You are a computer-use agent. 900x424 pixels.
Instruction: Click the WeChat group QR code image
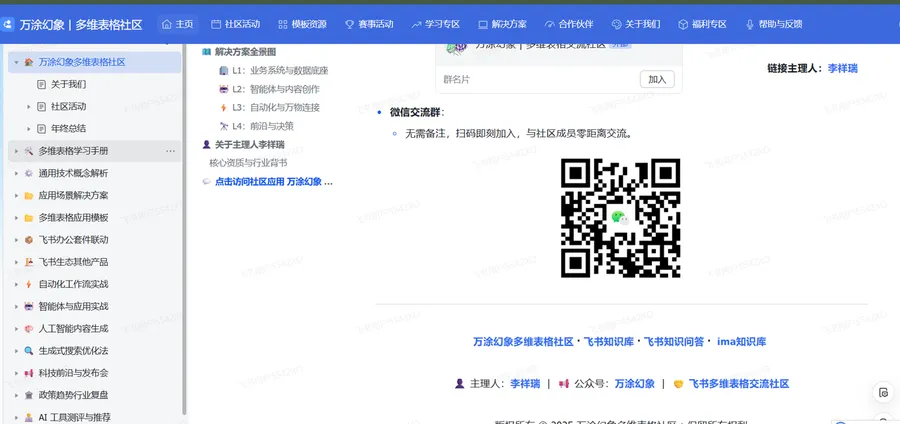pos(620,219)
